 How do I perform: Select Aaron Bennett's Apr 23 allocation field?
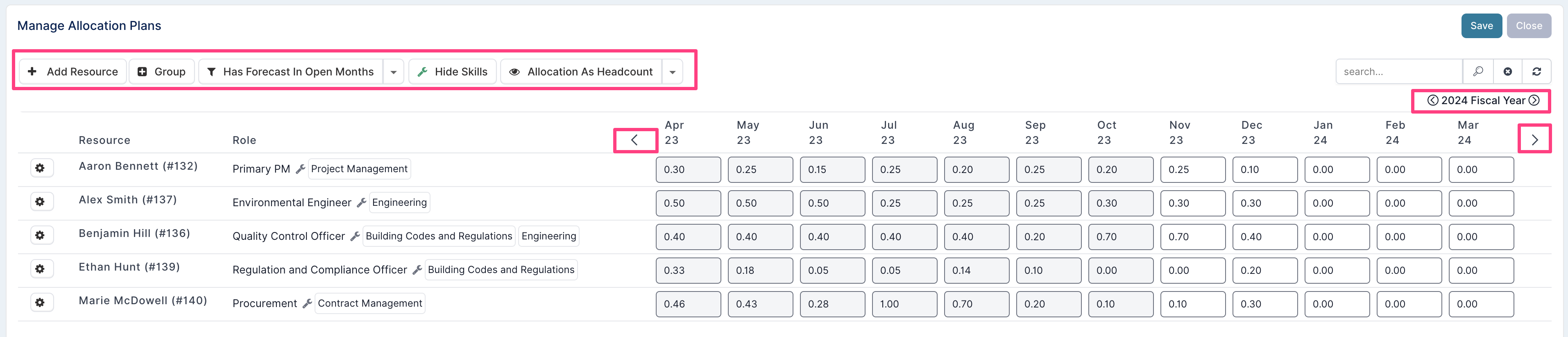click(688, 169)
